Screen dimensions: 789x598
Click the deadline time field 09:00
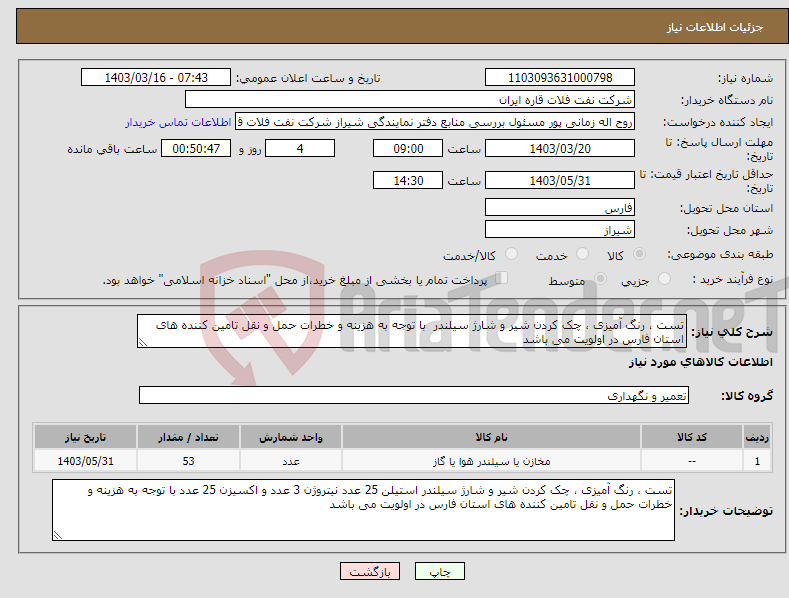[408, 148]
